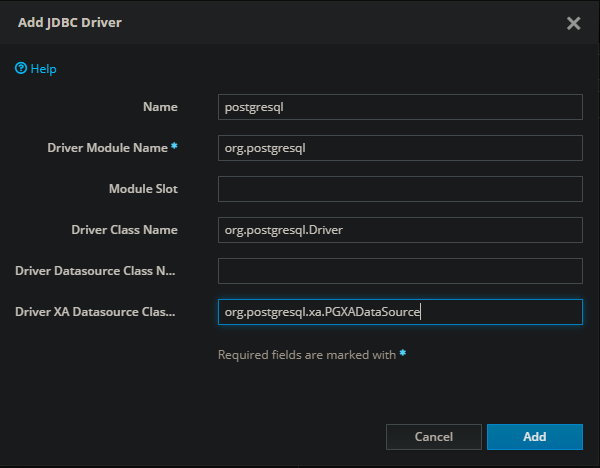This screenshot has height=468, width=600.
Task: Focus the Name field containing postgresql
Action: pyautogui.click(x=400, y=107)
